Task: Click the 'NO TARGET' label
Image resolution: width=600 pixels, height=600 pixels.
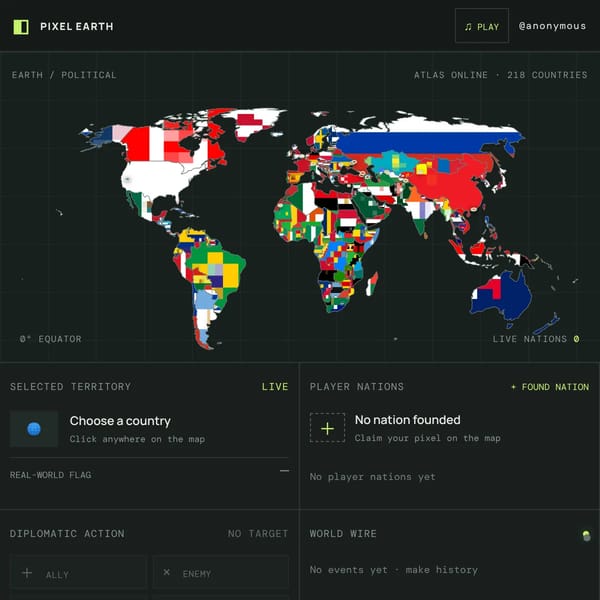Action: click(x=258, y=533)
